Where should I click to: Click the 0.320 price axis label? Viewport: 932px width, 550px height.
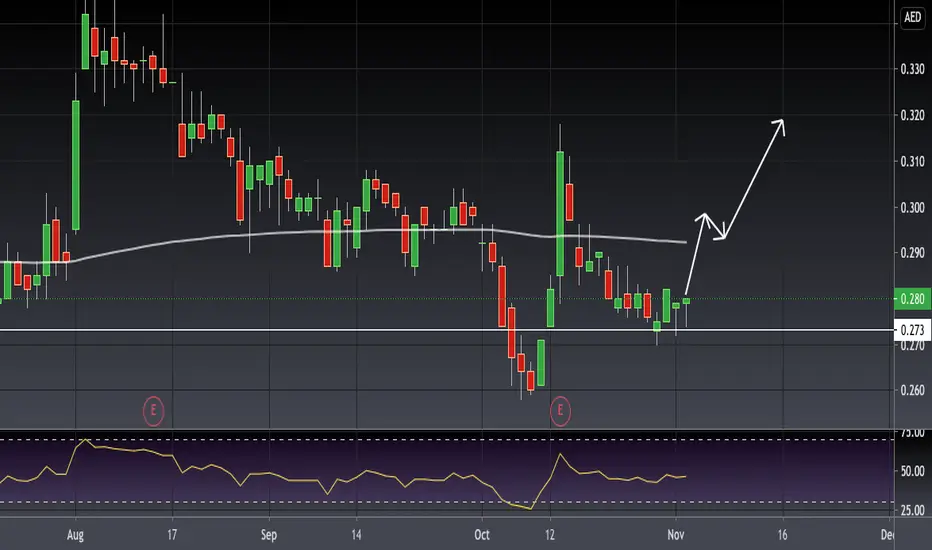[912, 115]
